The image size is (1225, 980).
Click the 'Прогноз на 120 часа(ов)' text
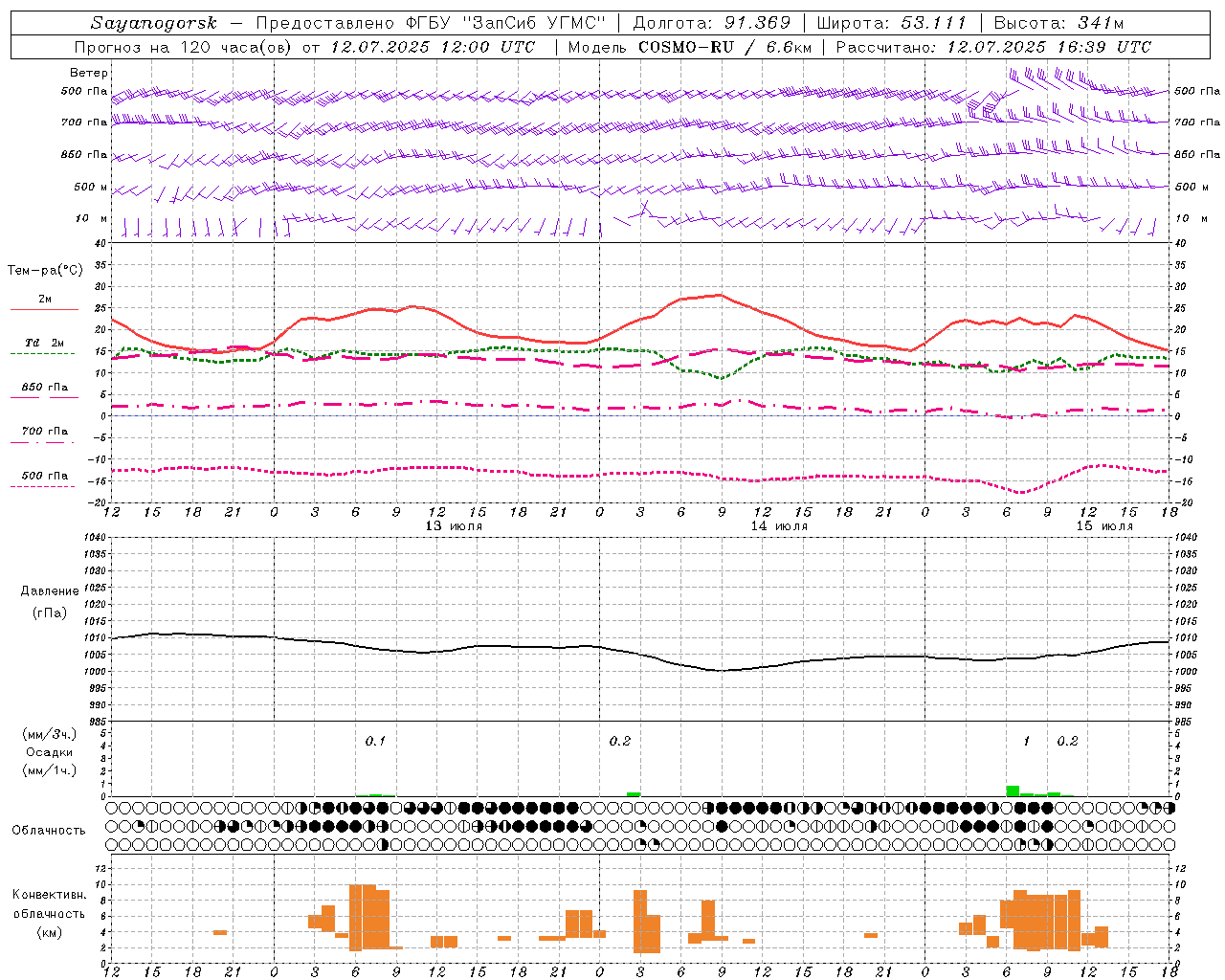[x=184, y=47]
